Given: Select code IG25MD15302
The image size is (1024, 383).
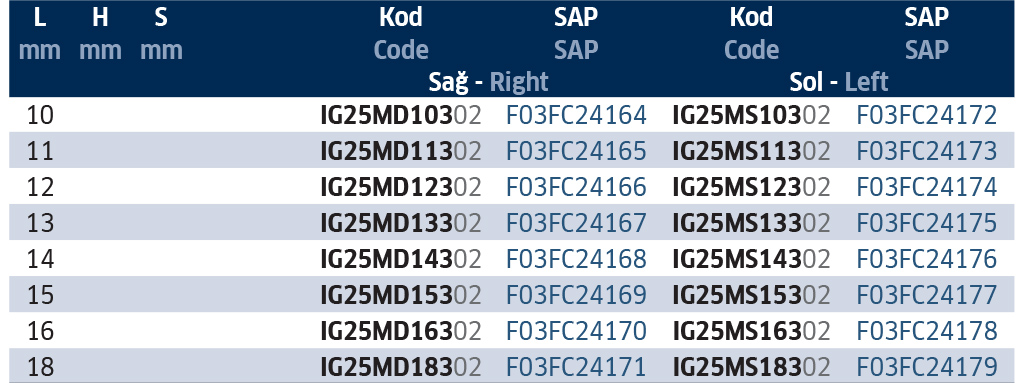Looking at the screenshot, I should [401, 295].
